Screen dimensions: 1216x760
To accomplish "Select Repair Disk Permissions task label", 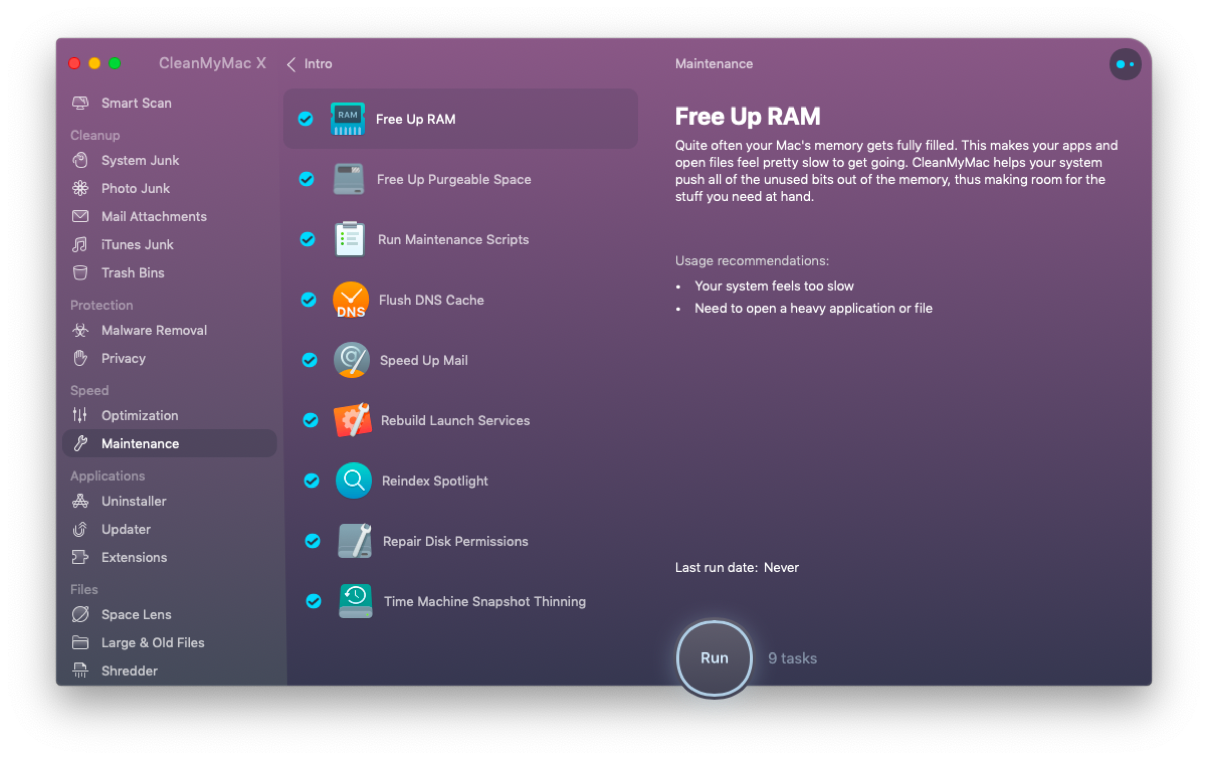I will point(455,541).
